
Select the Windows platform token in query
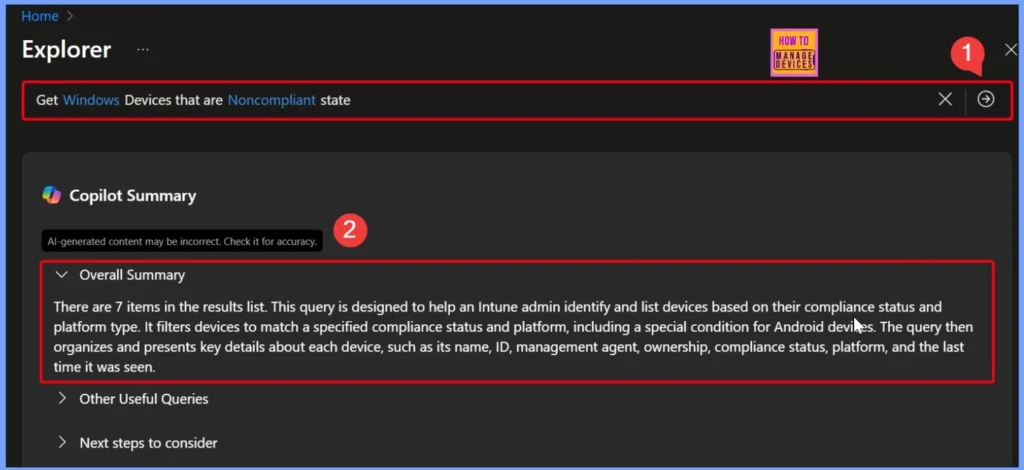[x=91, y=100]
